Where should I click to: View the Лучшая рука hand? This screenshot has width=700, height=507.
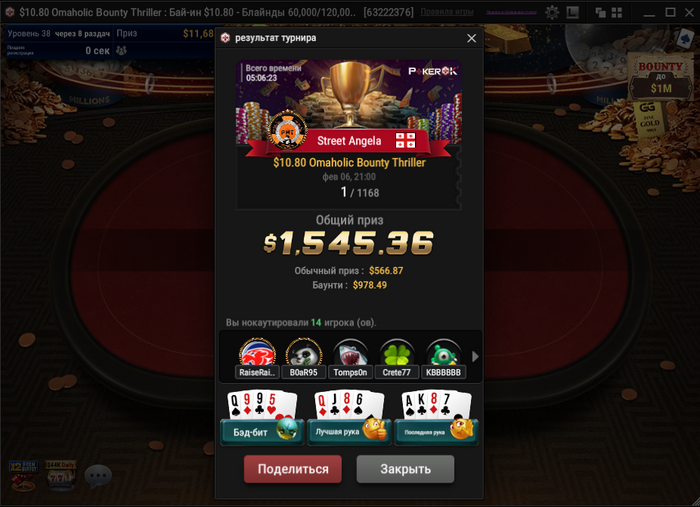pos(349,418)
